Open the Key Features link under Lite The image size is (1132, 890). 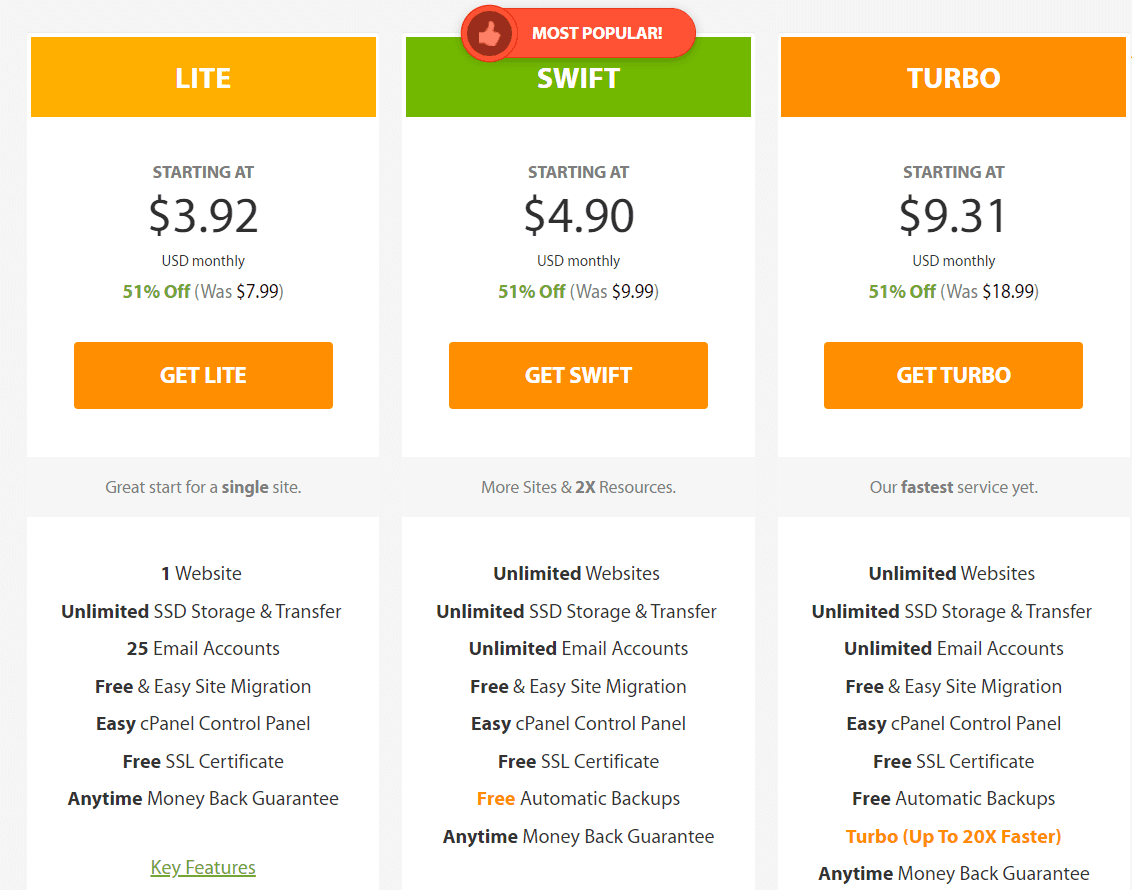203,867
